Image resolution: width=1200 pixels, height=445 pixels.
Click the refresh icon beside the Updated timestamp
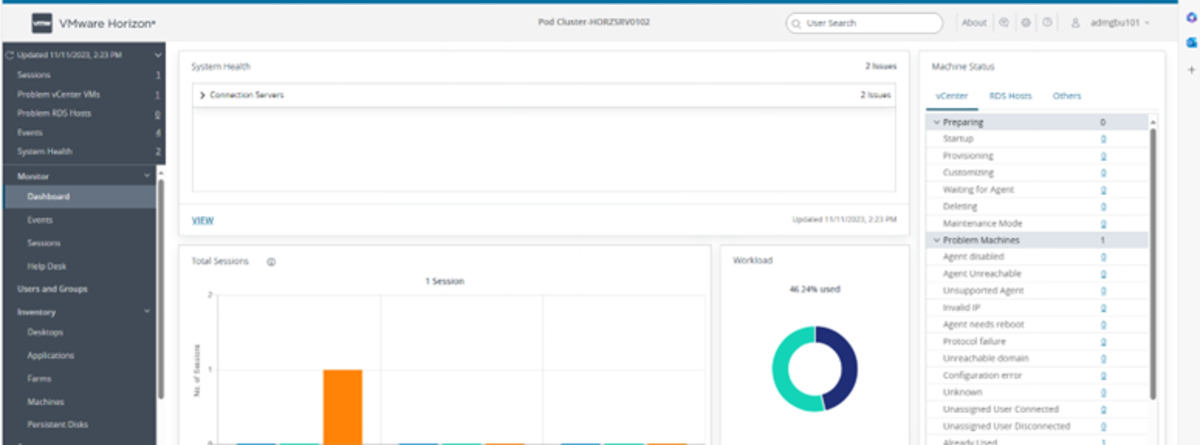click(9, 55)
